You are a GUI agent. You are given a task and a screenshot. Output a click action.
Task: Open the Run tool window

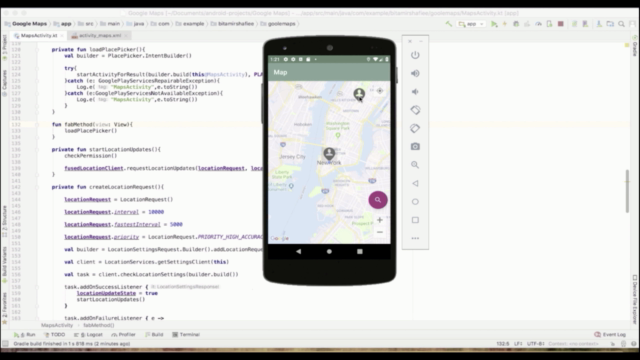click(25, 335)
